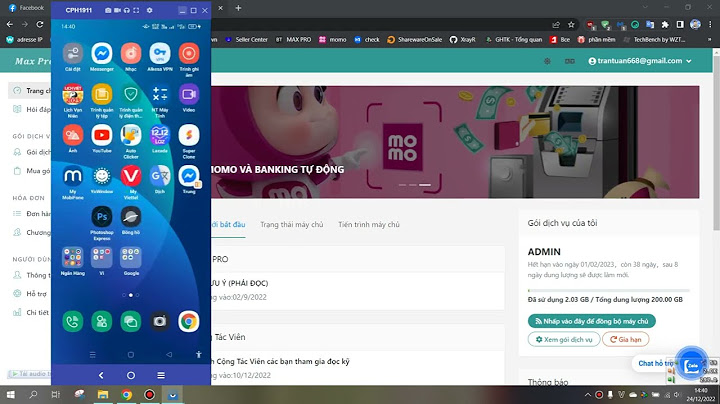Open the Ảnh photos app
720x404 pixels.
pos(73,135)
